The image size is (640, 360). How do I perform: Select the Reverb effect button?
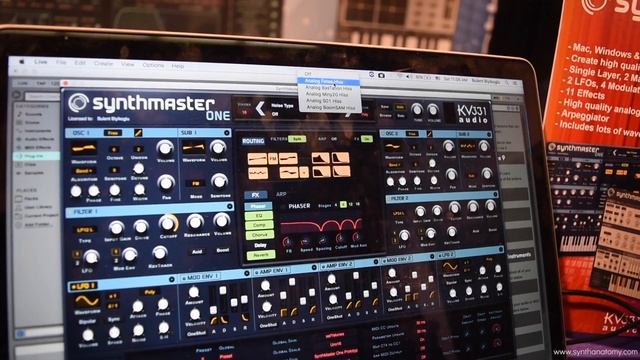pos(260,255)
